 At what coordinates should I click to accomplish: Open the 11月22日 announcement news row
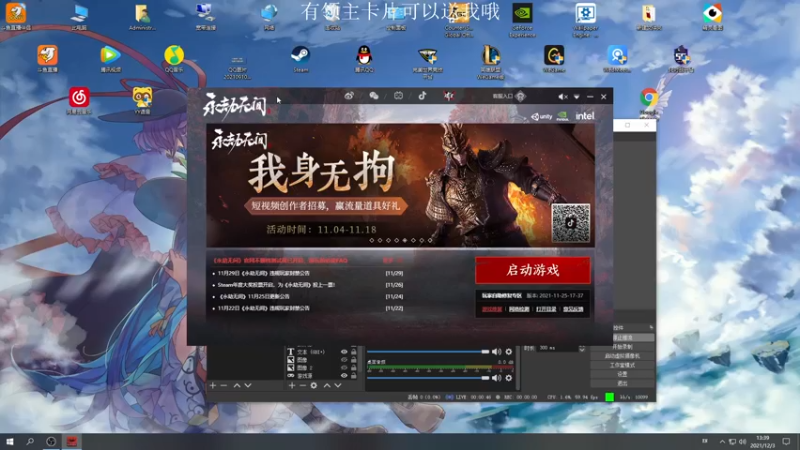[308, 308]
